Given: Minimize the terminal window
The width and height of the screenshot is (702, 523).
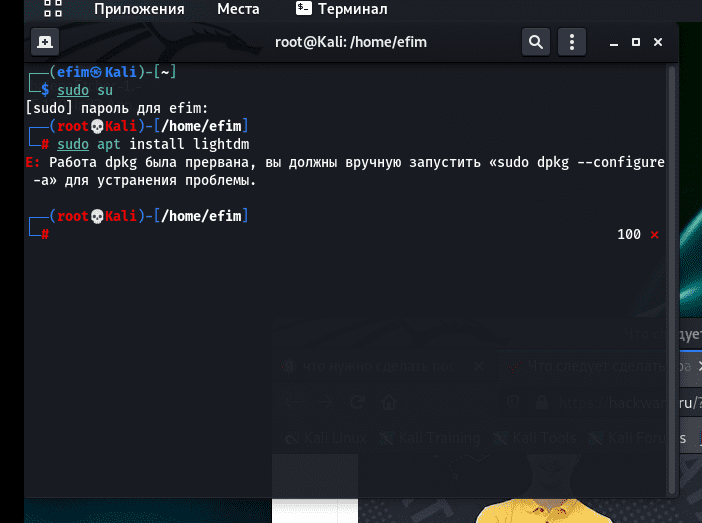Looking at the screenshot, I should point(614,43).
